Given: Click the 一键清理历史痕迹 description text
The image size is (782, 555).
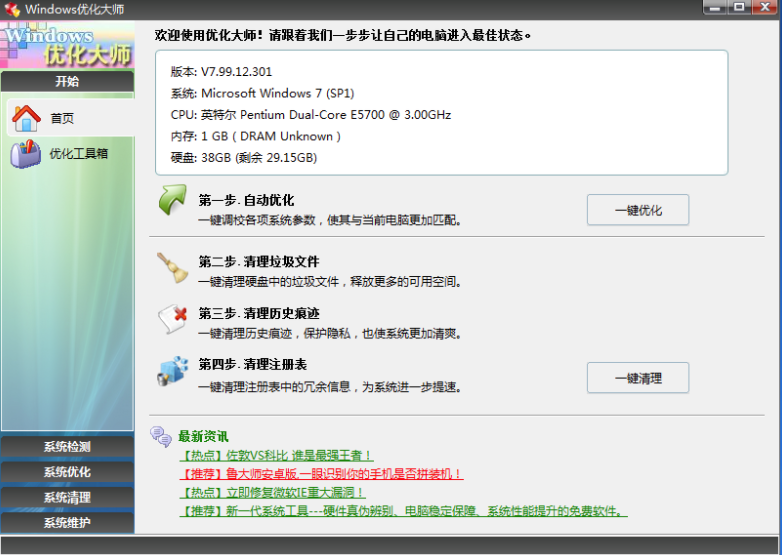Looking at the screenshot, I should [329, 334].
